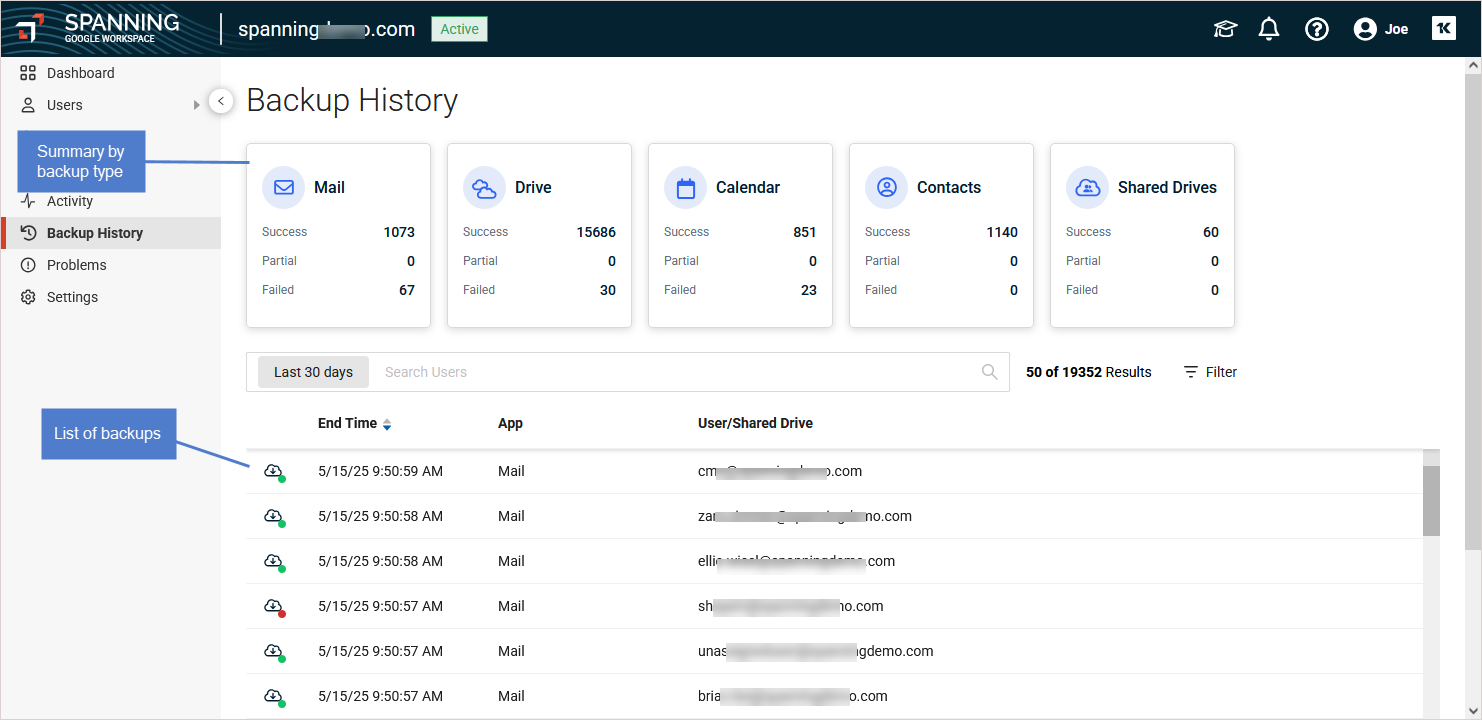
Task: Click the 5/15/25 9:50:59 AM end time
Action: pyautogui.click(x=380, y=471)
